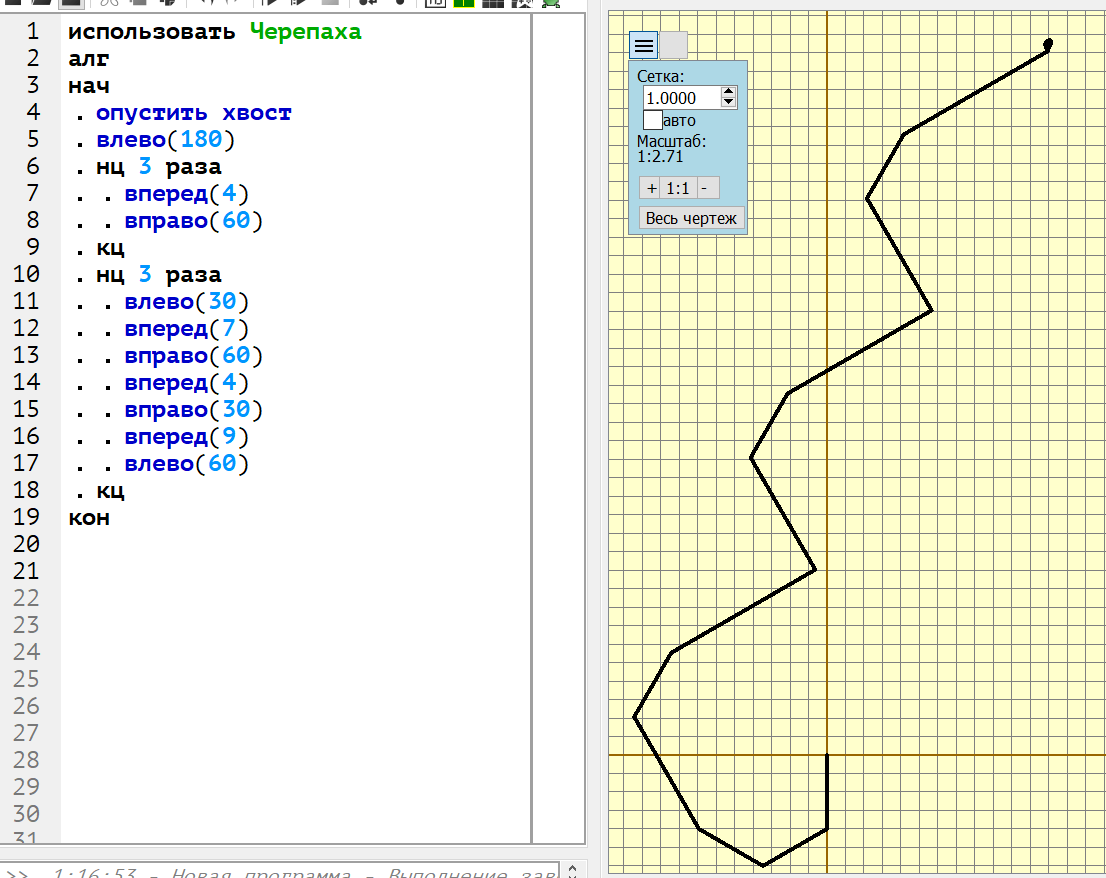Zoom in using the + button
Viewport: 1106px width, 878px height.
tap(652, 188)
